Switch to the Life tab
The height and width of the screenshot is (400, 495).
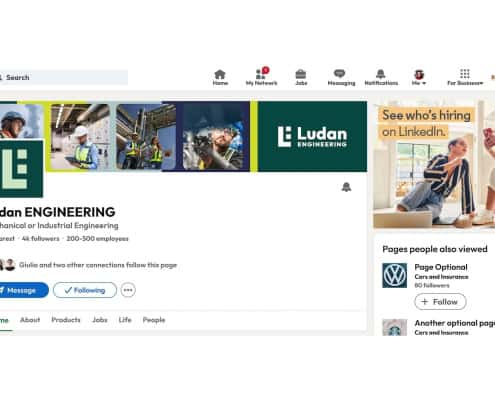(125, 320)
